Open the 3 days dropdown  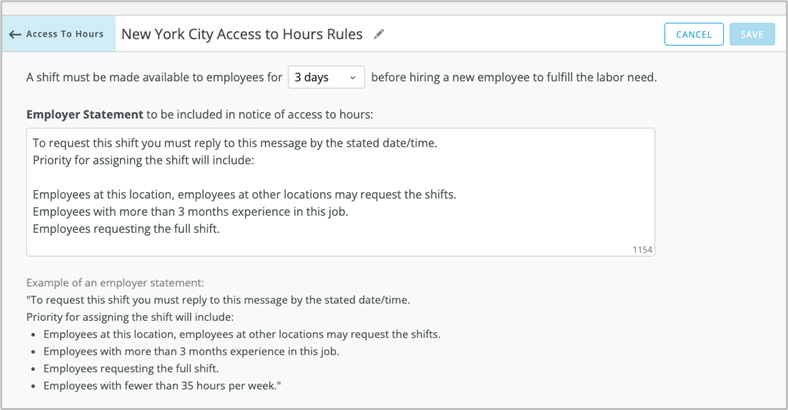point(326,78)
